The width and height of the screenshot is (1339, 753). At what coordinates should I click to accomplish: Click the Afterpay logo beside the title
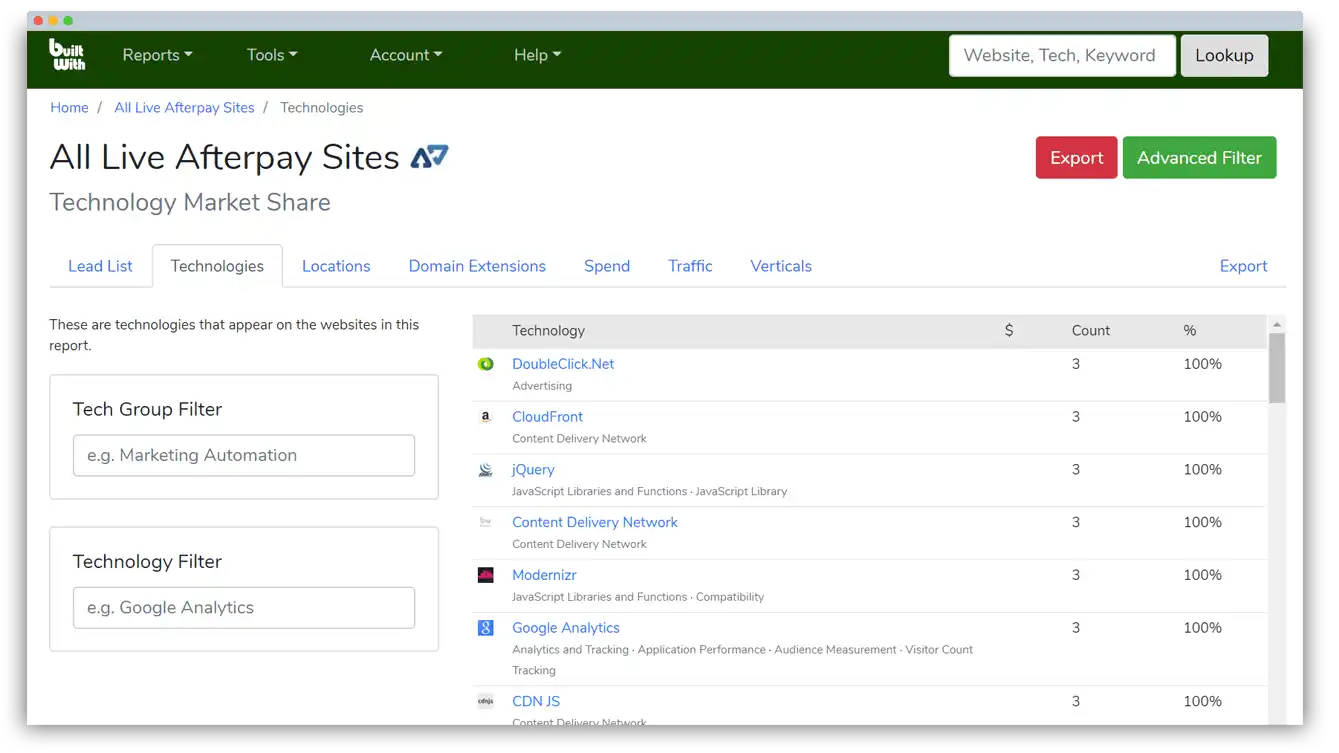[x=430, y=157]
